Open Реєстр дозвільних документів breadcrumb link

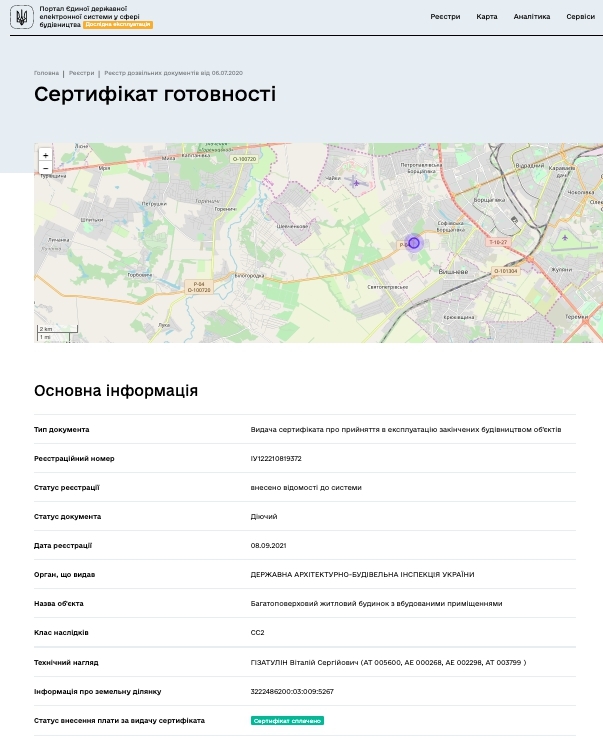tap(173, 73)
